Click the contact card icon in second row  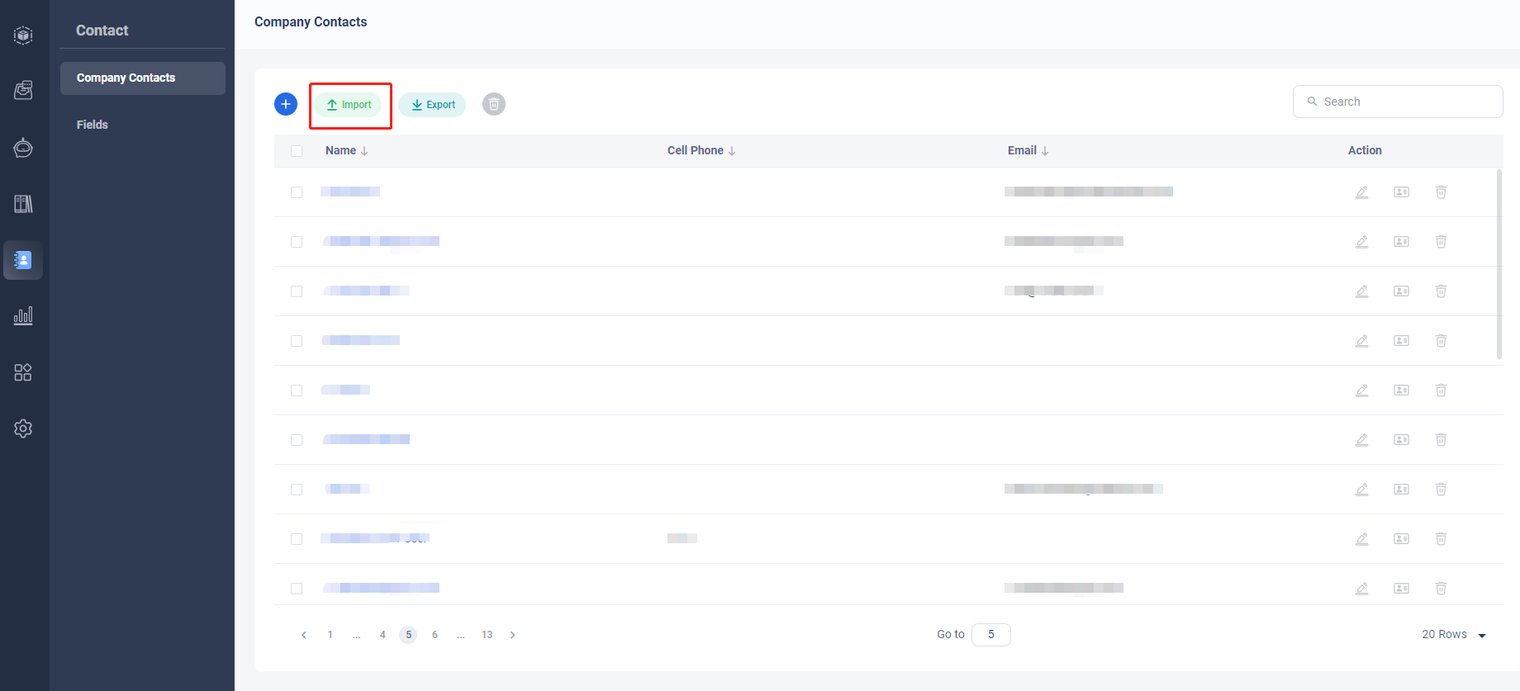point(1401,241)
